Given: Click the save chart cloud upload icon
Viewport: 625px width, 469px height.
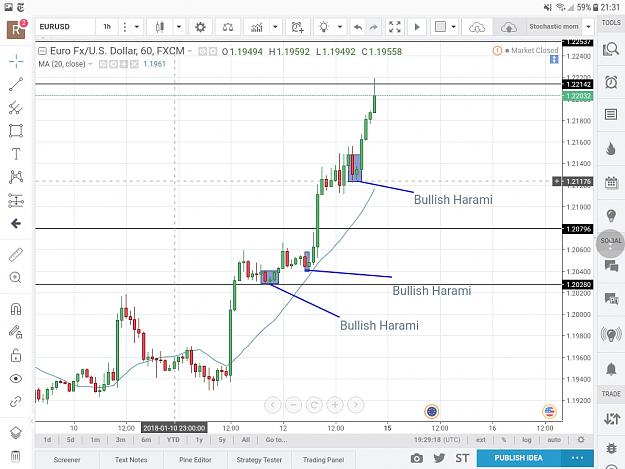Looking at the screenshot, I should [509, 27].
